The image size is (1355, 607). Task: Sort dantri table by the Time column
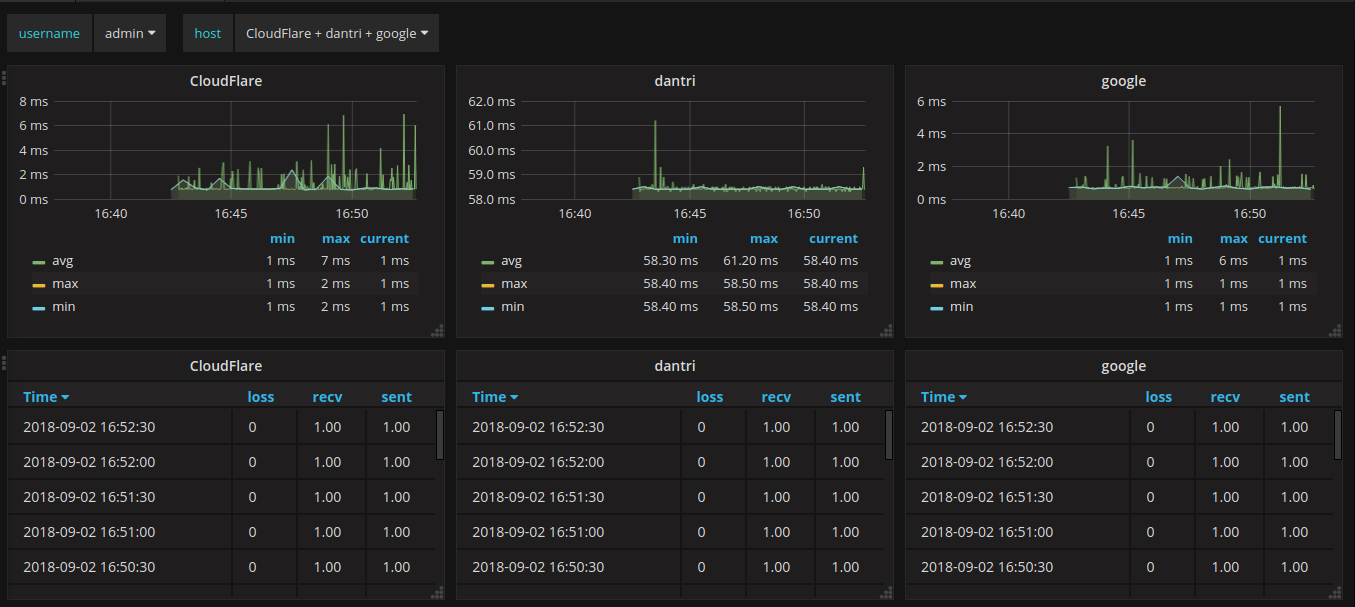coord(495,397)
